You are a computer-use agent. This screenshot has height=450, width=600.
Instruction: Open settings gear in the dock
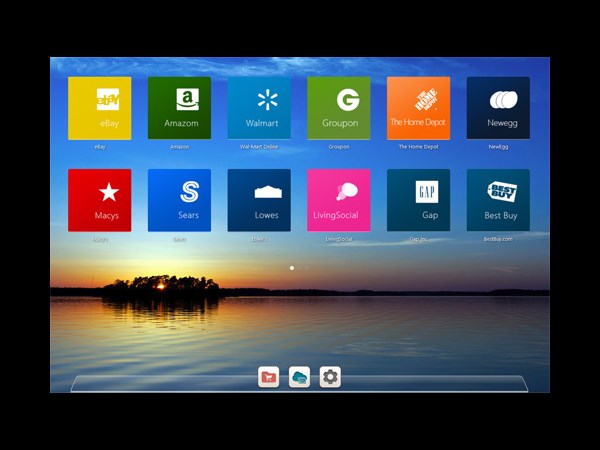[330, 377]
